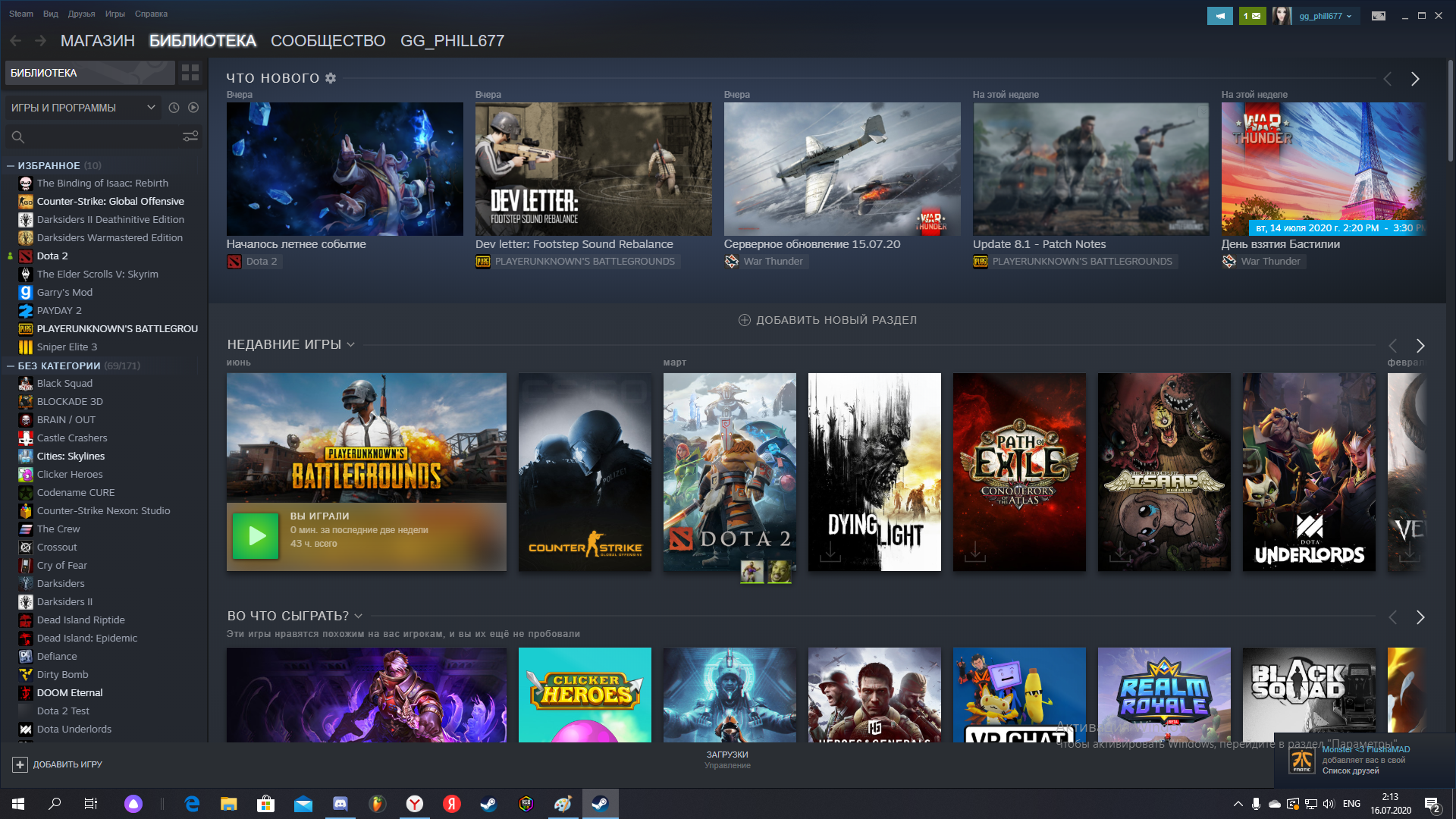This screenshot has height=819, width=1456.
Task: Open the Steam menu
Action: coord(21,14)
